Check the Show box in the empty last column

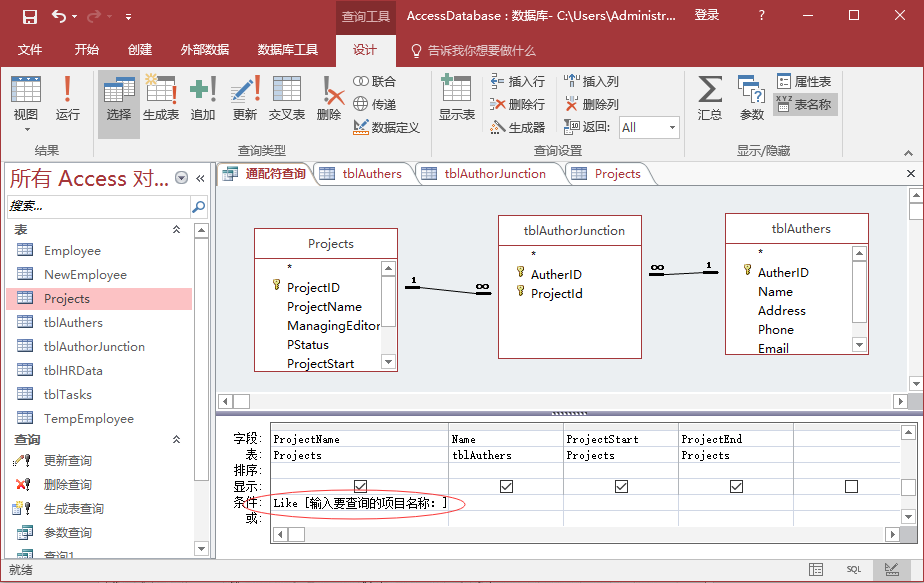click(x=851, y=485)
